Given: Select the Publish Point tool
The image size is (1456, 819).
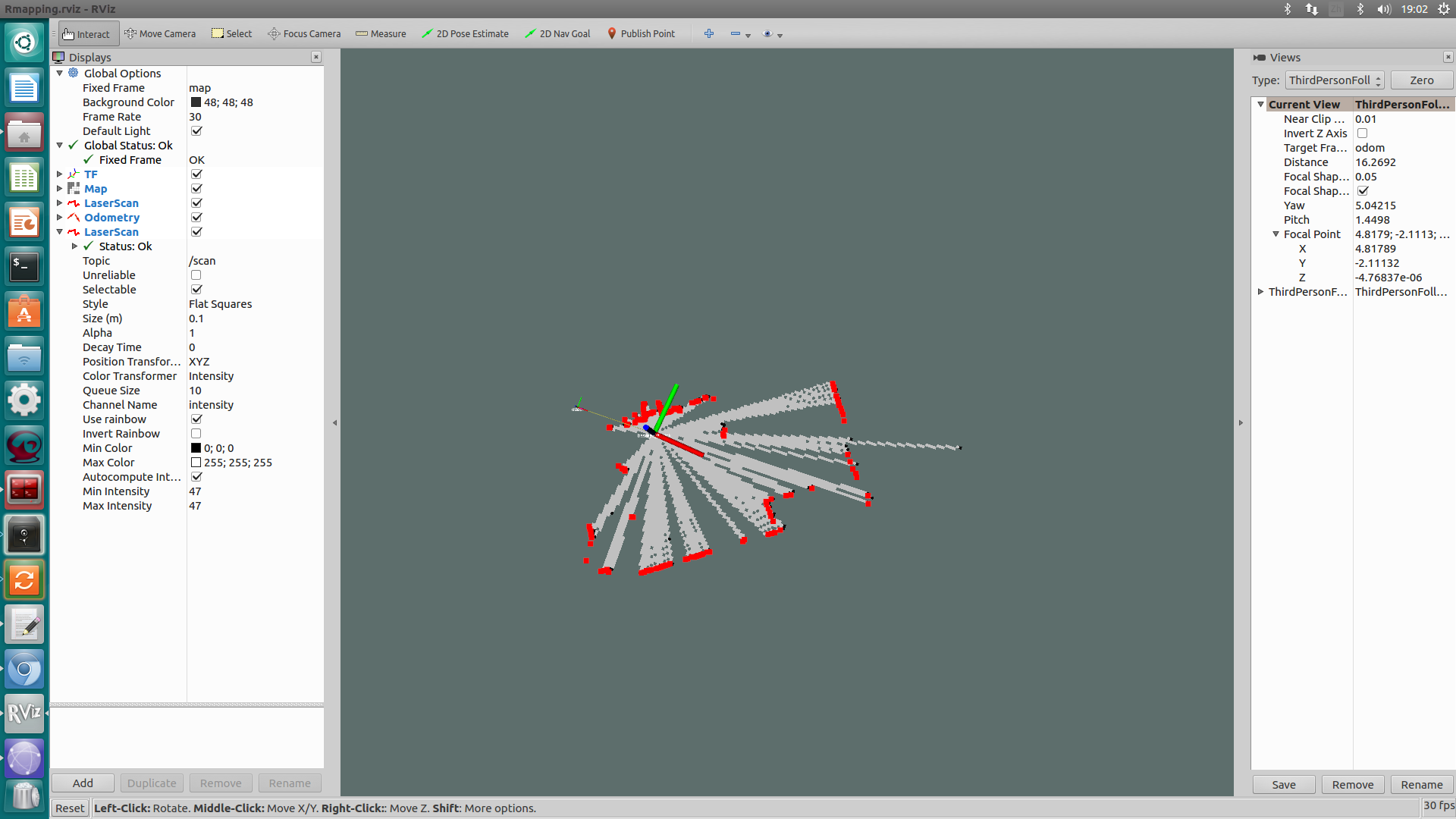Looking at the screenshot, I should coord(641,33).
